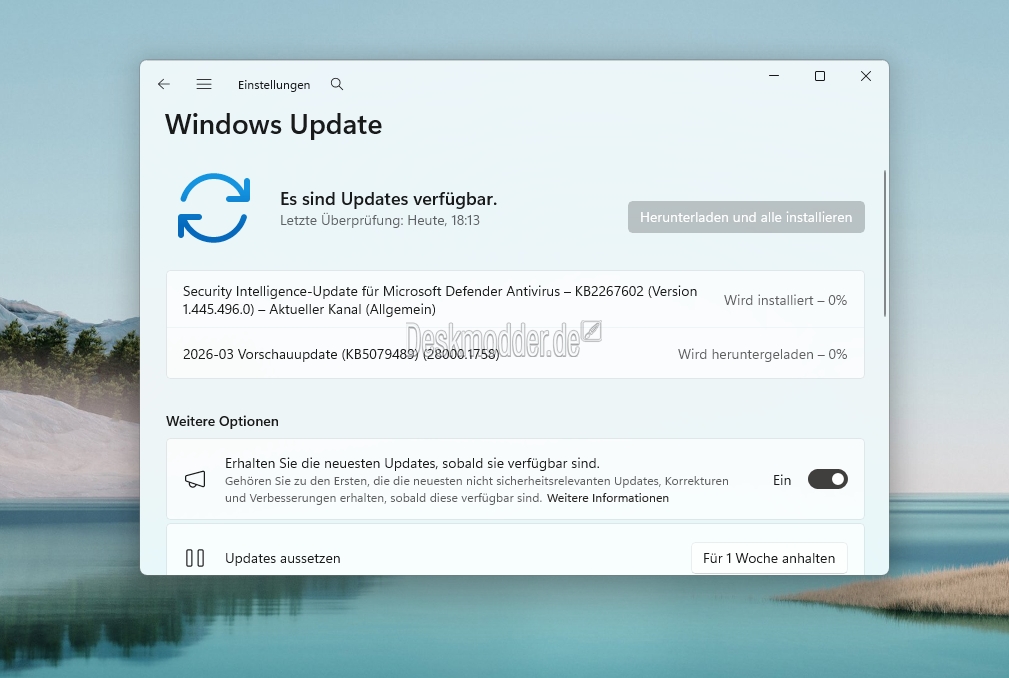
Task: Click the megaphone icon for newest updates
Action: coord(195,480)
